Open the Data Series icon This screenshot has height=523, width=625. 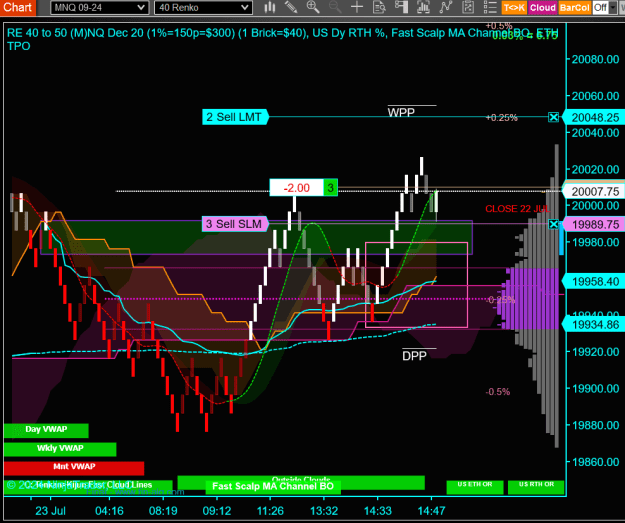coord(423,7)
